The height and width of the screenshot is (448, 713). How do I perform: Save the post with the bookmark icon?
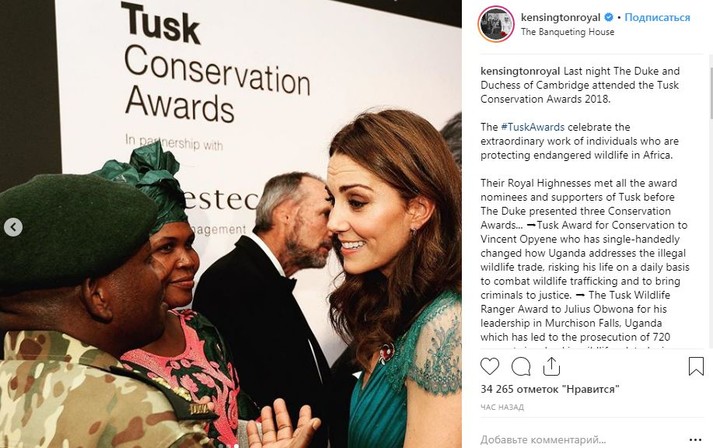tap(696, 367)
